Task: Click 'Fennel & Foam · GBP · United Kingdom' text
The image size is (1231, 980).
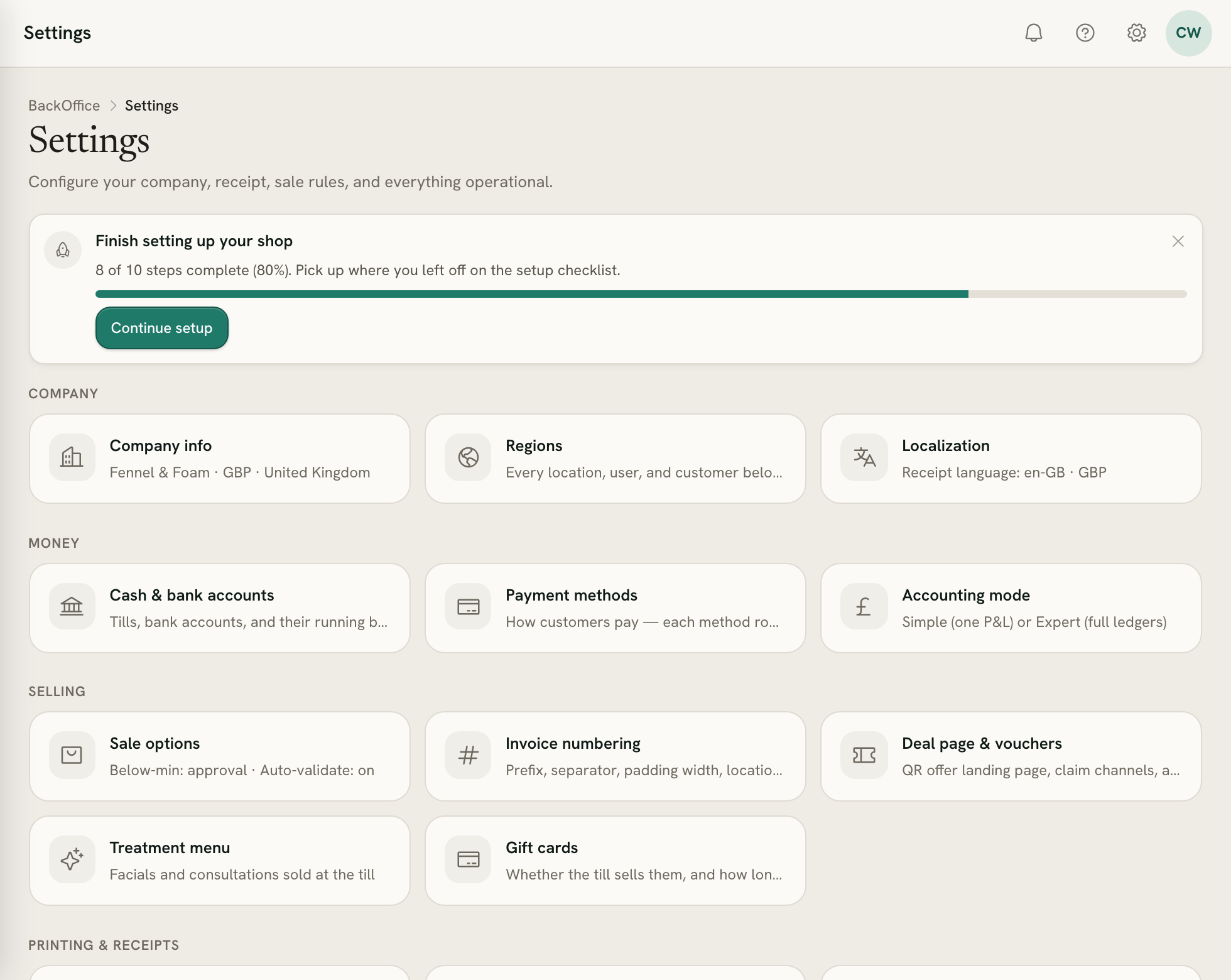Action: click(x=240, y=472)
